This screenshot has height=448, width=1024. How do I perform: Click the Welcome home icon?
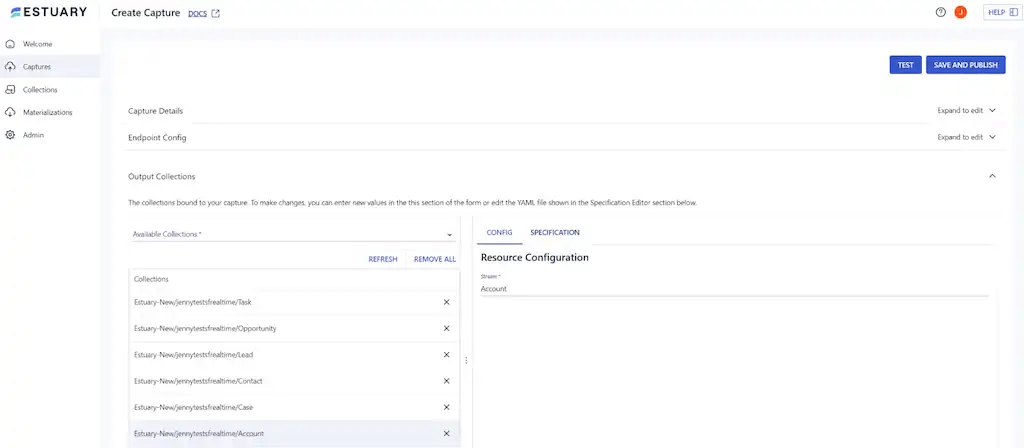[10, 44]
